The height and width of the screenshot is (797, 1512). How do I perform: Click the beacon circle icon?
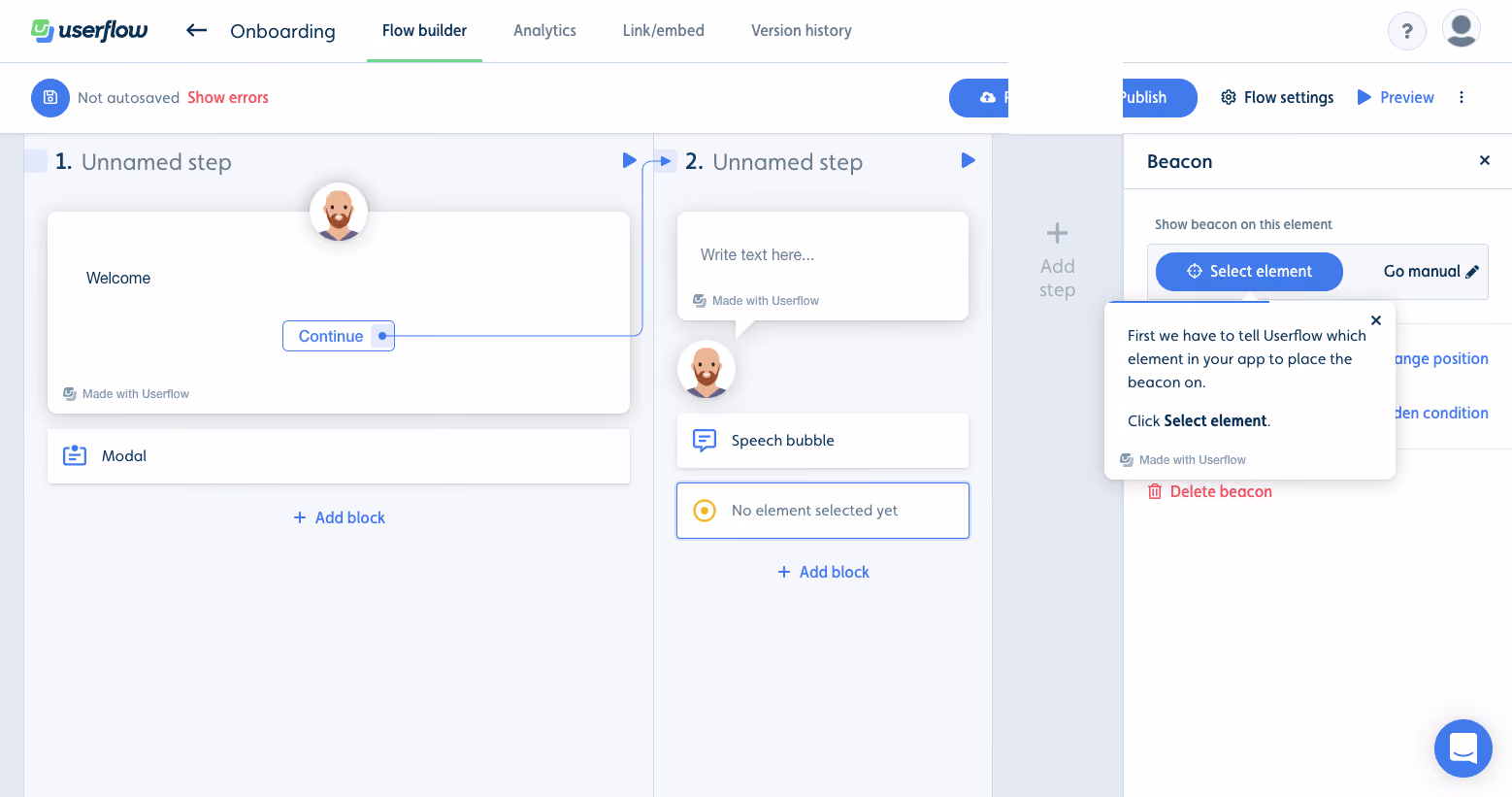(x=705, y=510)
